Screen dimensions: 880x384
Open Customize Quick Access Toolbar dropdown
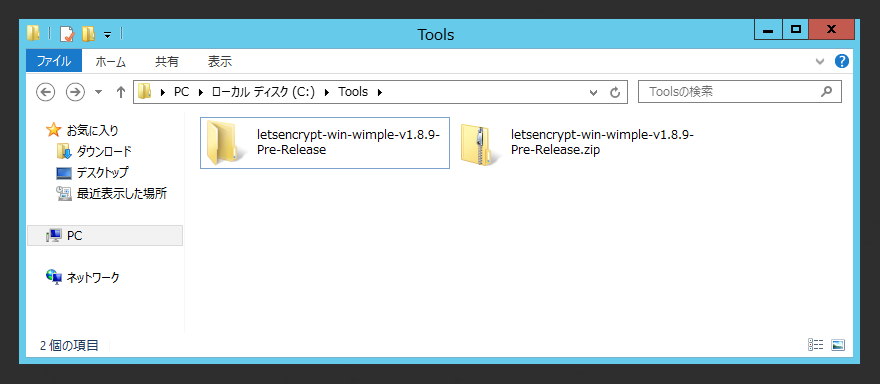[108, 35]
